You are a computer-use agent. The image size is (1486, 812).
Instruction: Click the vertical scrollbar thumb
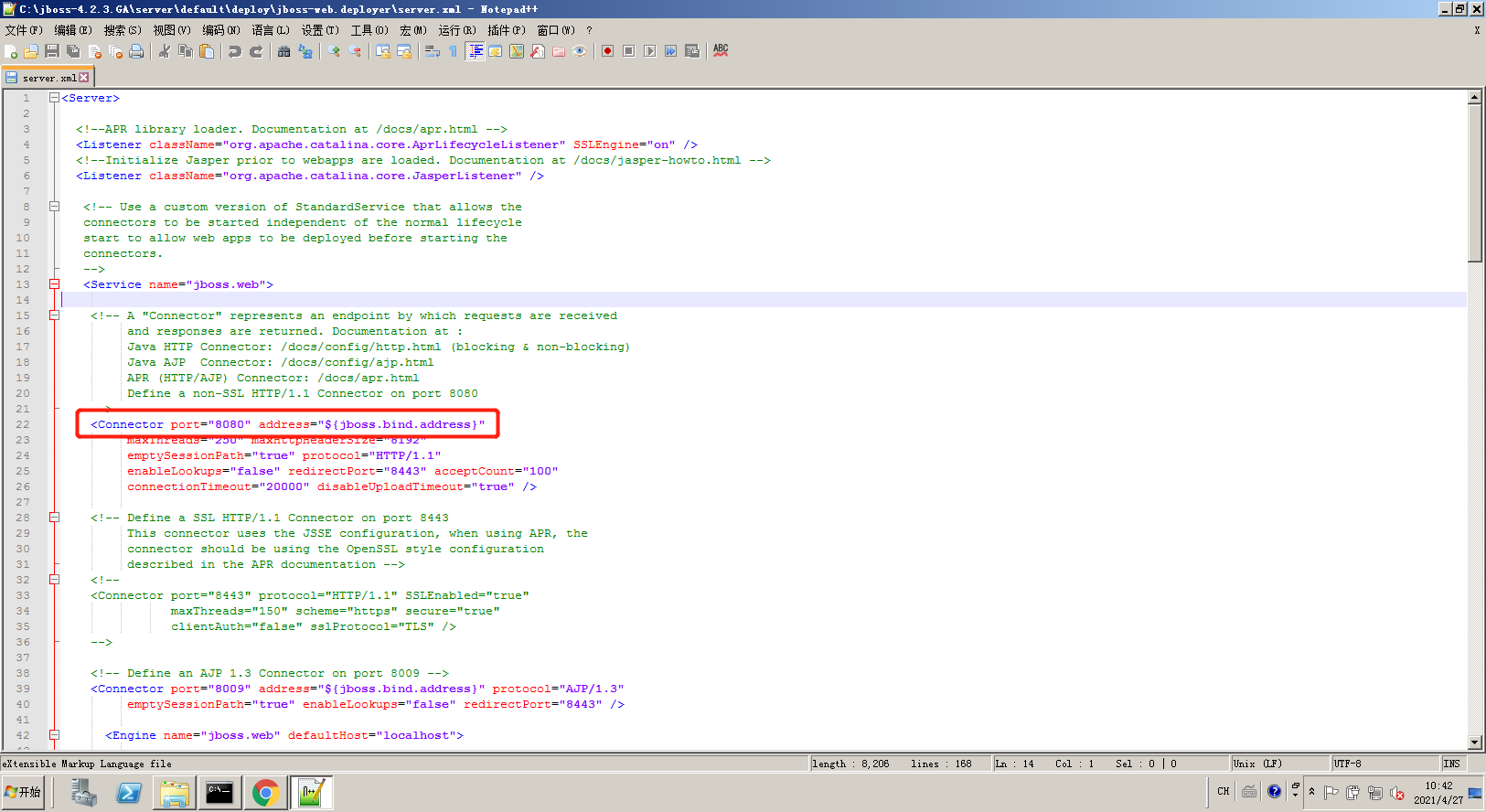pos(1474,183)
